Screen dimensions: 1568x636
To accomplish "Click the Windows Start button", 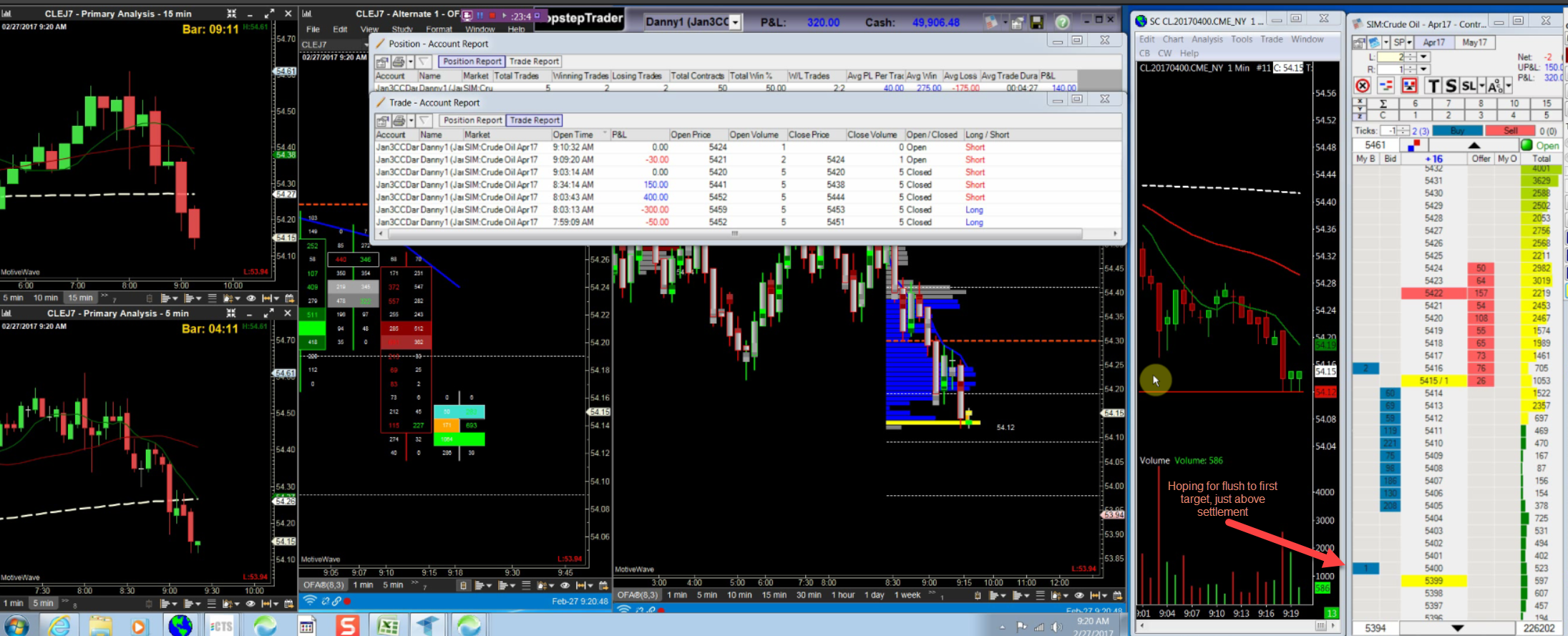I will (x=16, y=625).
